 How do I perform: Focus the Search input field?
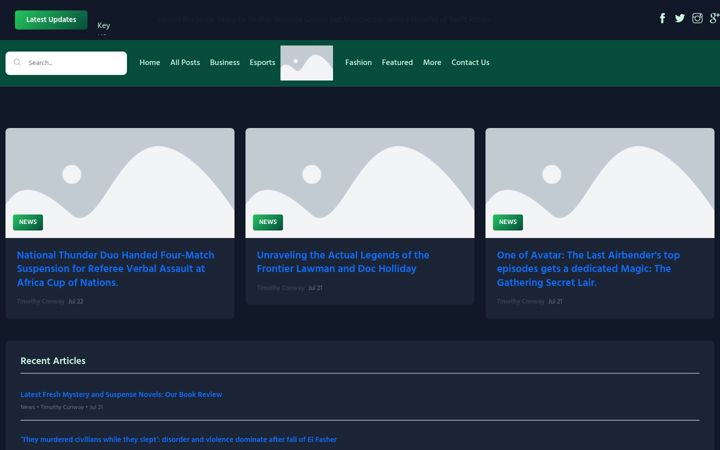(x=66, y=63)
